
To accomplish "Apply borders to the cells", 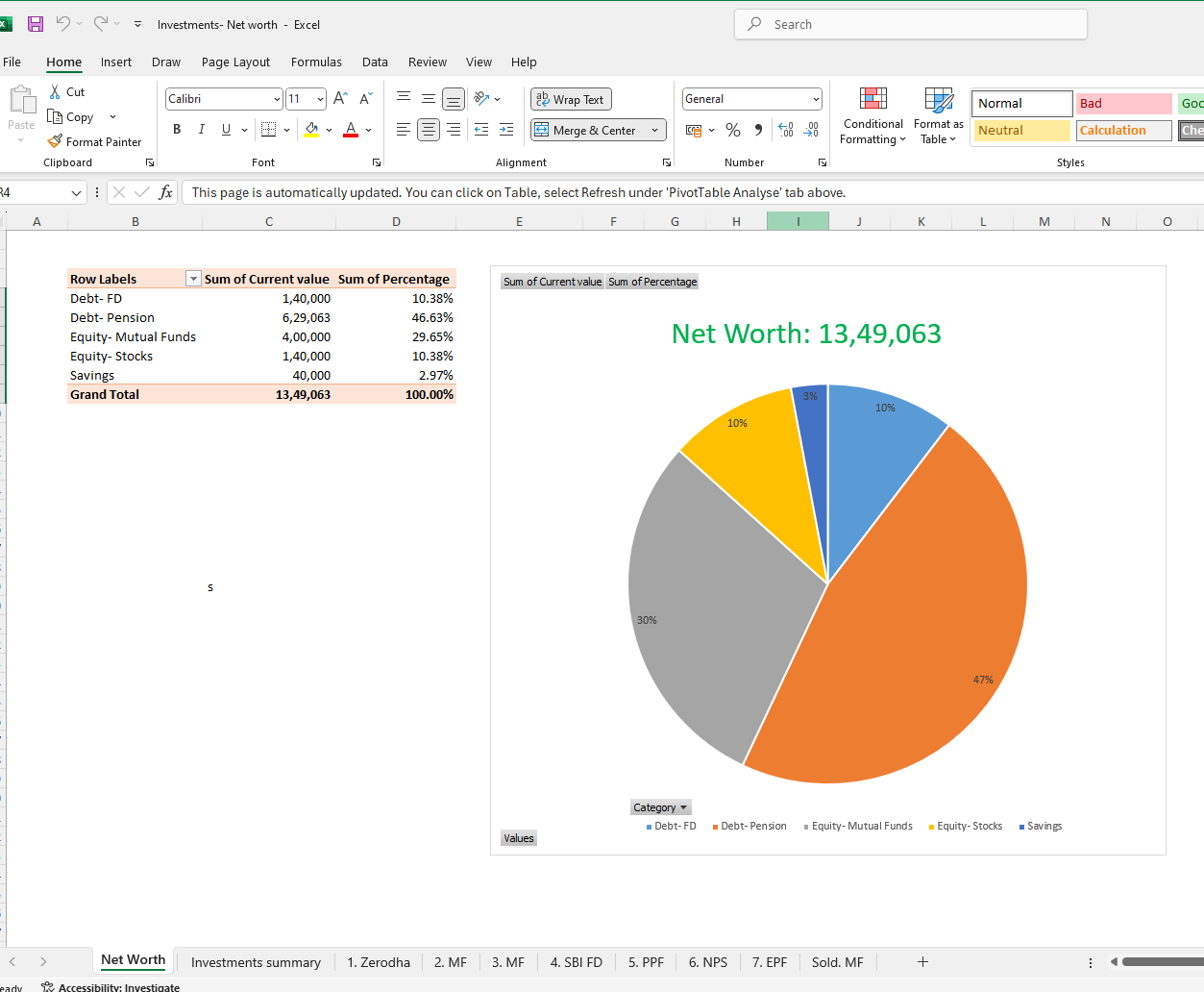I will [x=269, y=130].
